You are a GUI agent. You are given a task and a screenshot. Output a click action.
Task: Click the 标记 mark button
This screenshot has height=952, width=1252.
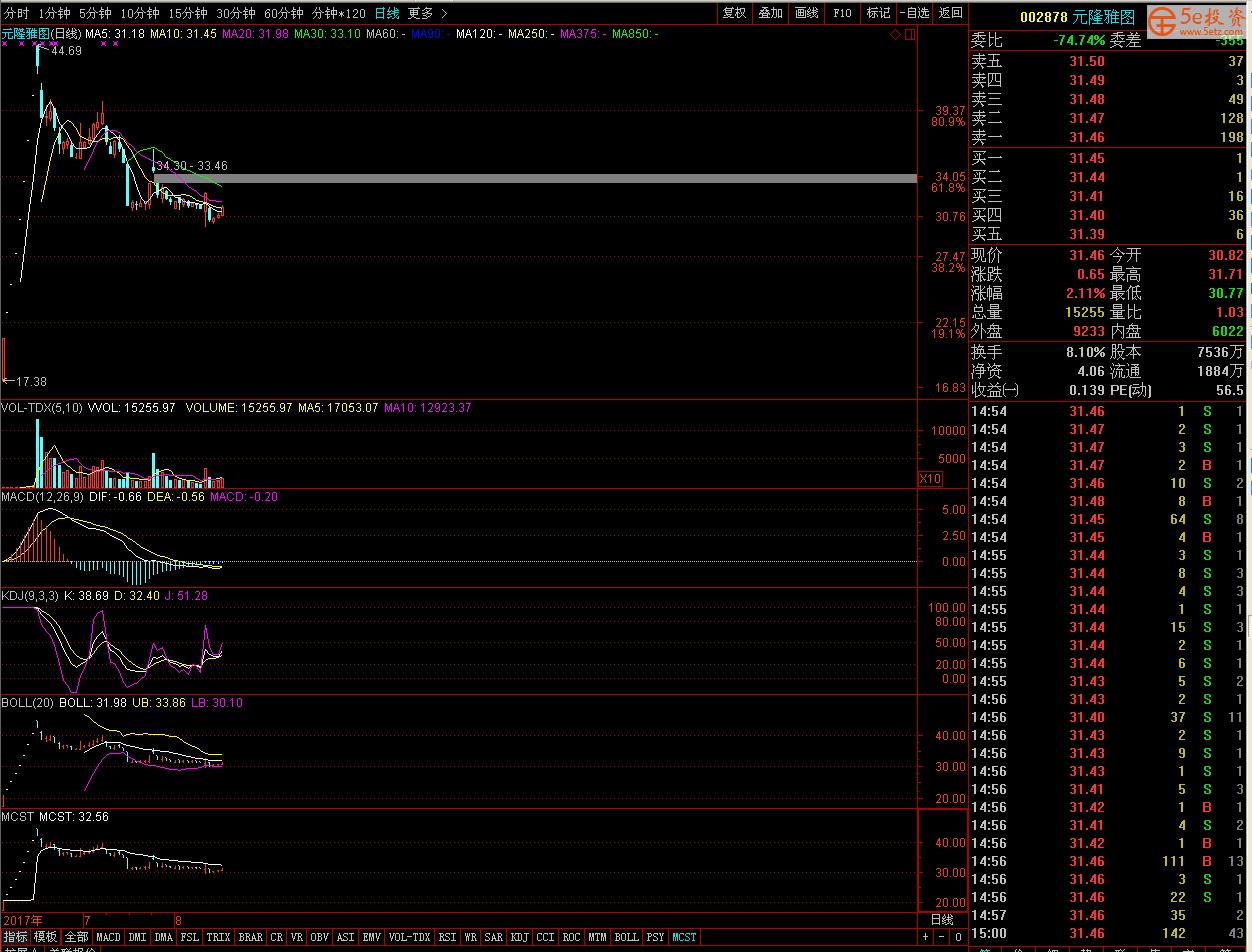pyautogui.click(x=878, y=13)
